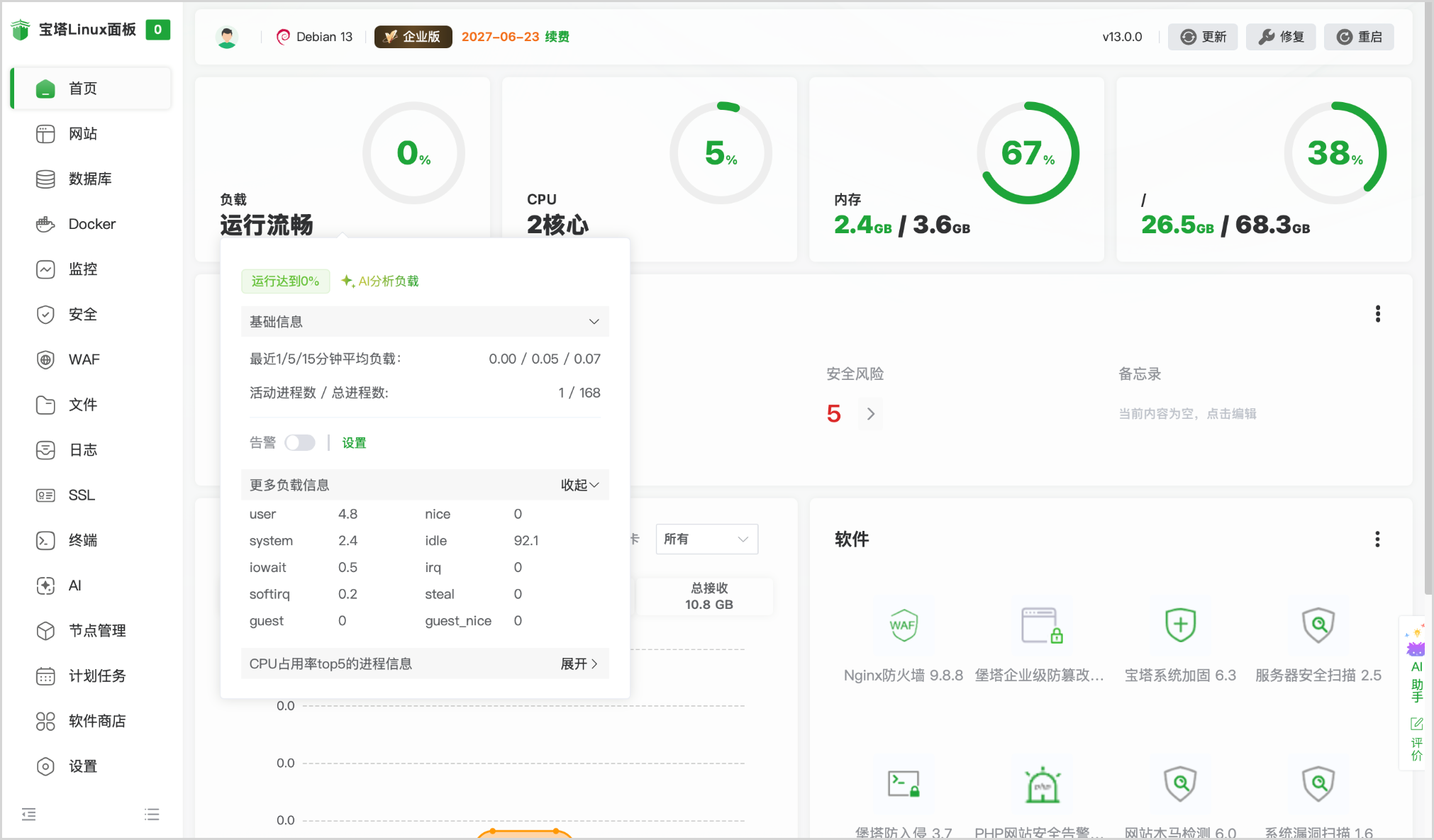
Task: Click the 更新 update button
Action: click(x=1203, y=37)
